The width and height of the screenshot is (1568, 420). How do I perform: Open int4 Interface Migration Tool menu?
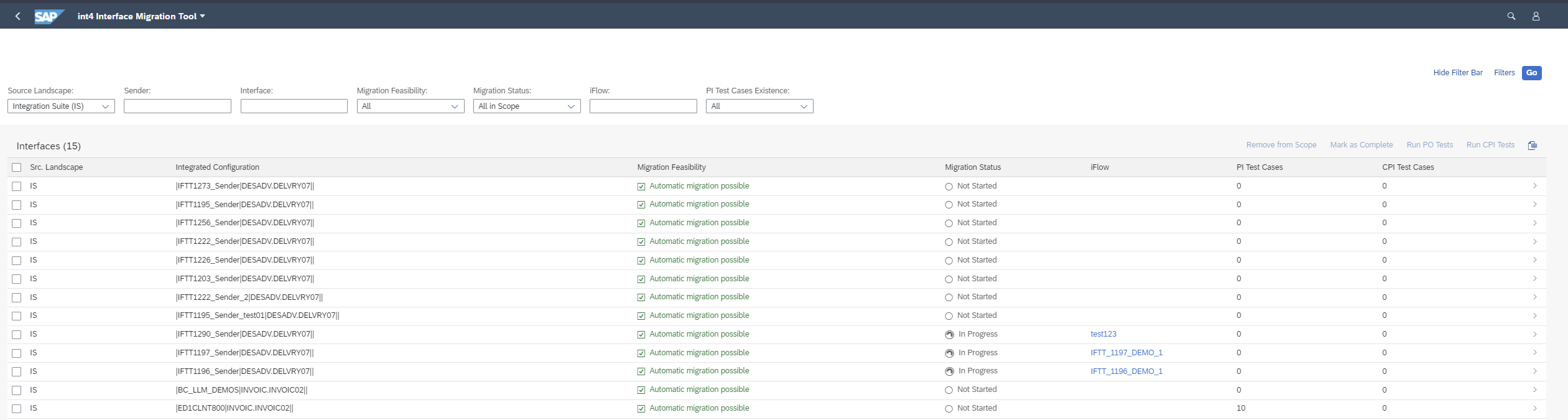point(141,16)
